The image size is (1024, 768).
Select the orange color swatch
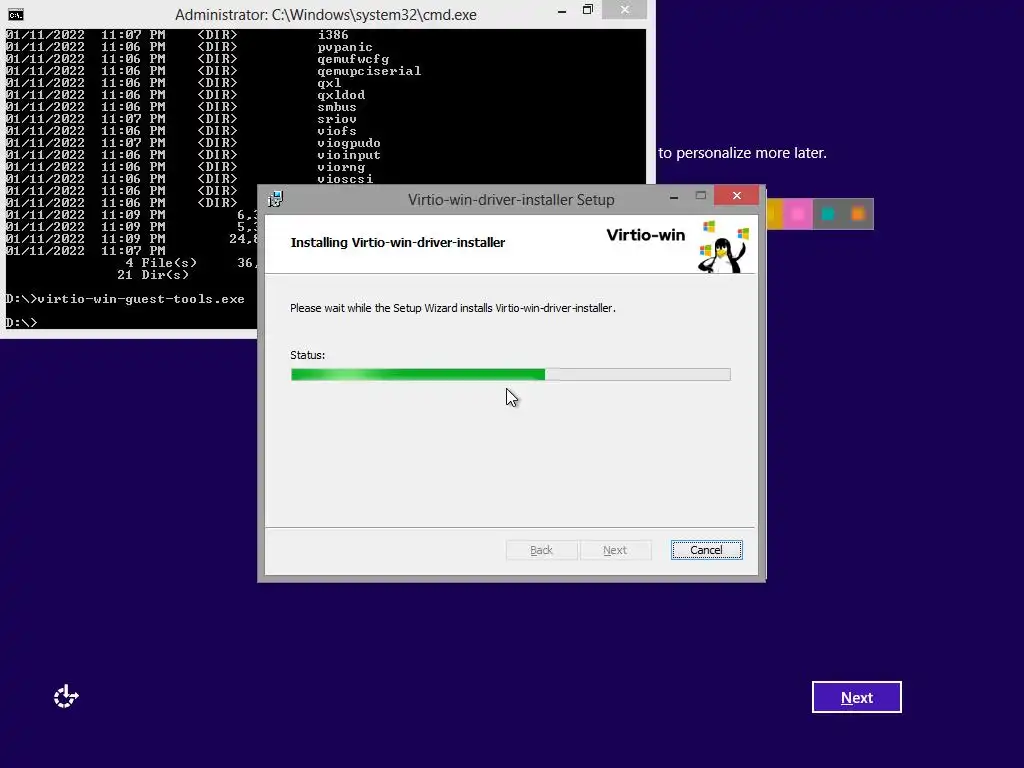pyautogui.click(x=858, y=214)
